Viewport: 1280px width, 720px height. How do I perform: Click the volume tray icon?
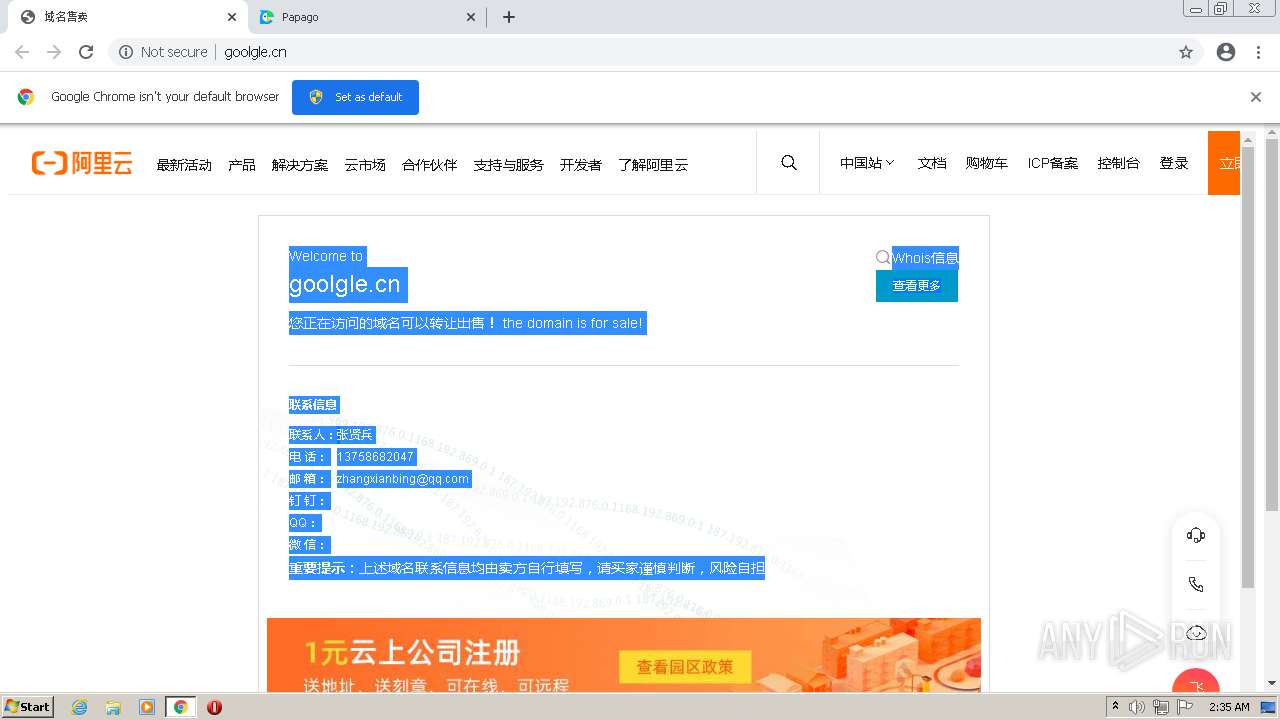(1137, 707)
